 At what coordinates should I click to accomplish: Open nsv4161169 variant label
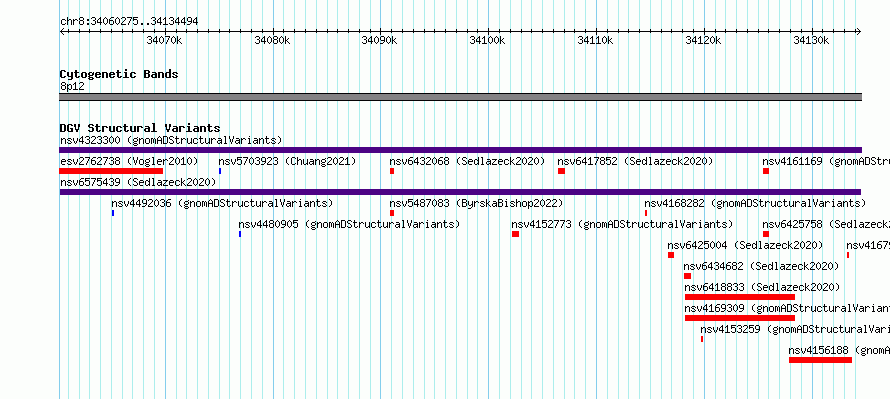pyautogui.click(x=826, y=161)
